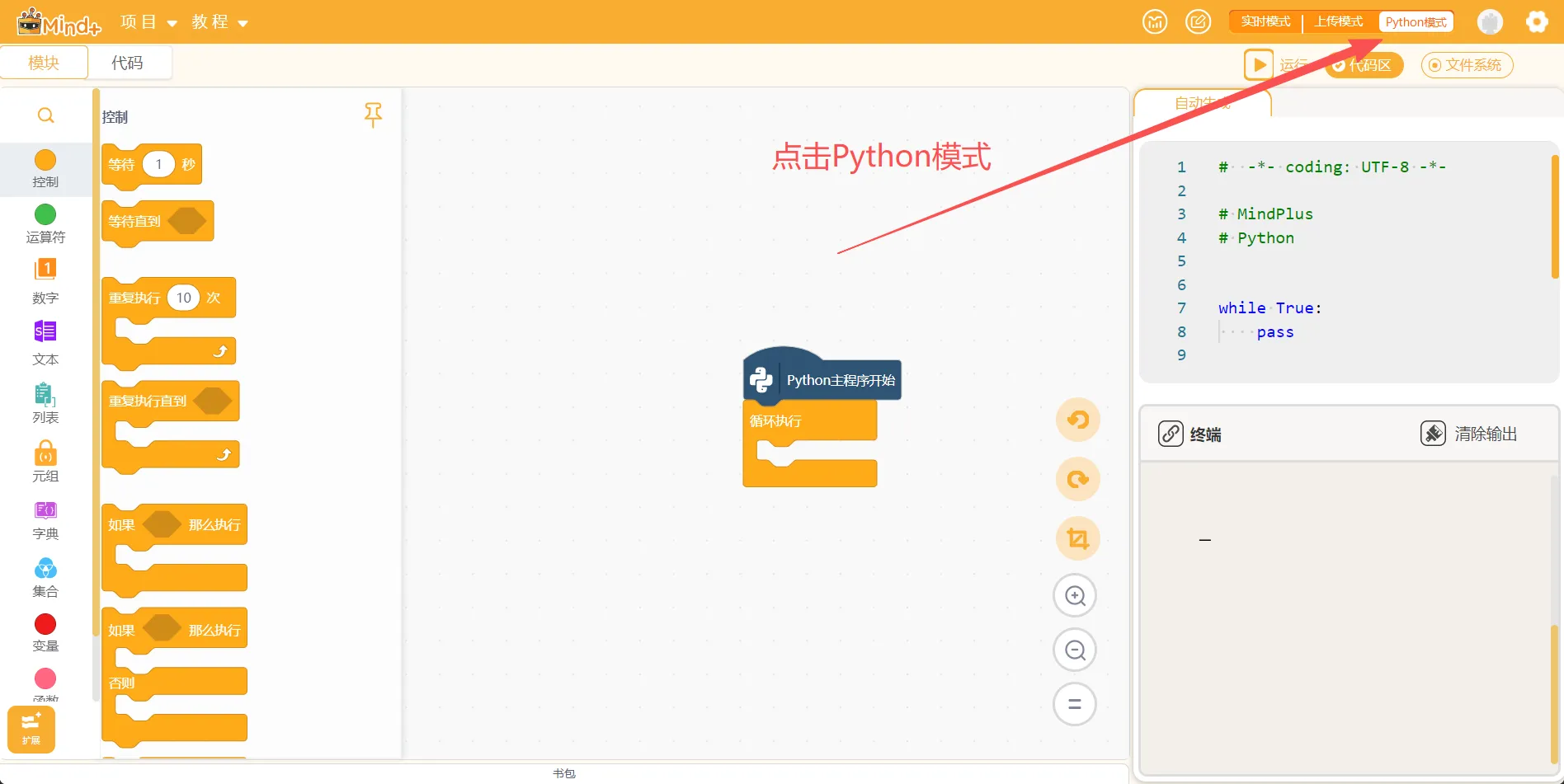
Task: Click the undo button on the canvas
Action: pos(1077,420)
